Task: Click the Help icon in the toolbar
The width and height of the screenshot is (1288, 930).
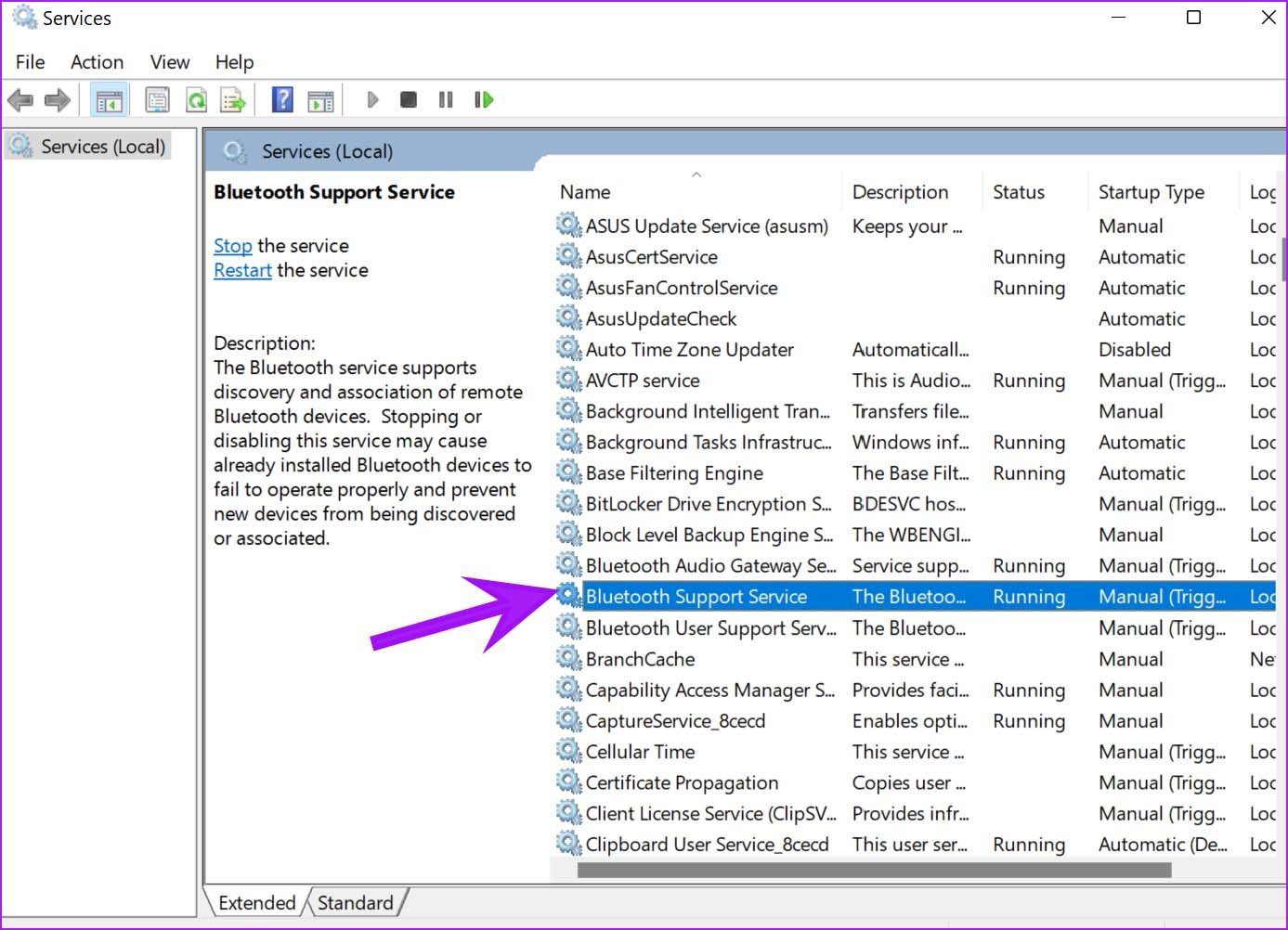Action: 281,99
